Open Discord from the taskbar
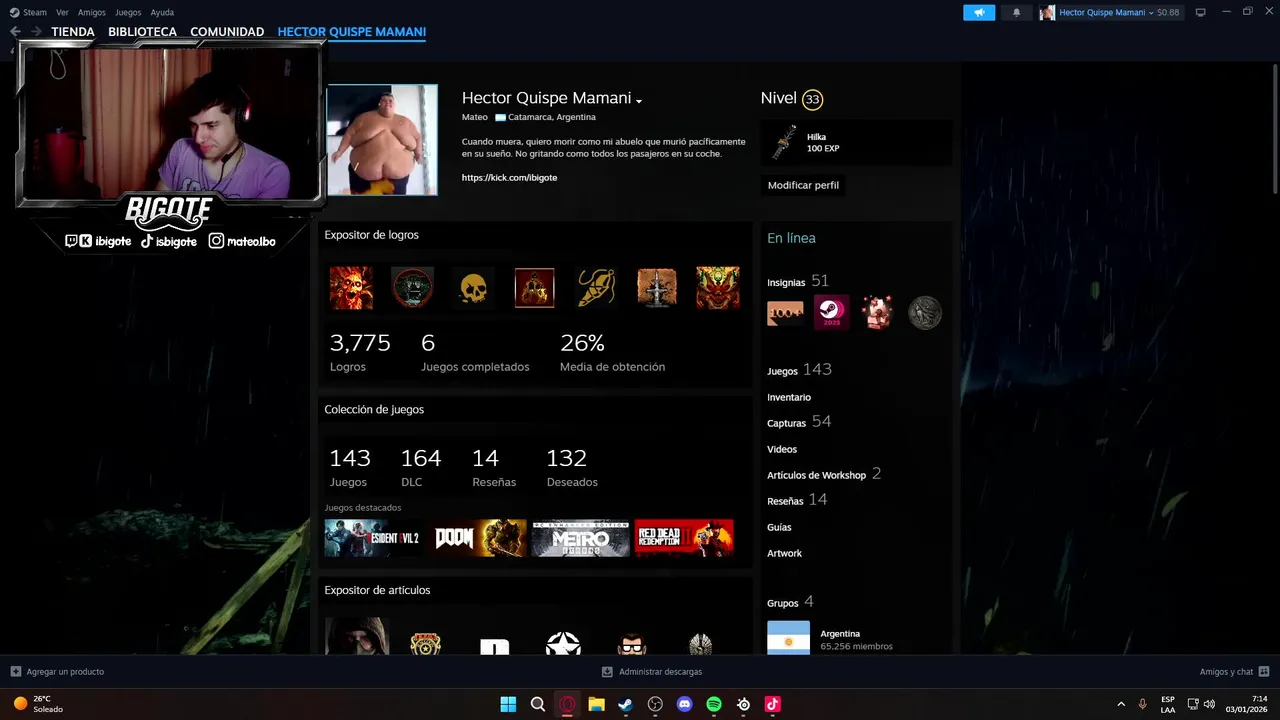The width and height of the screenshot is (1280, 720). coord(684,704)
